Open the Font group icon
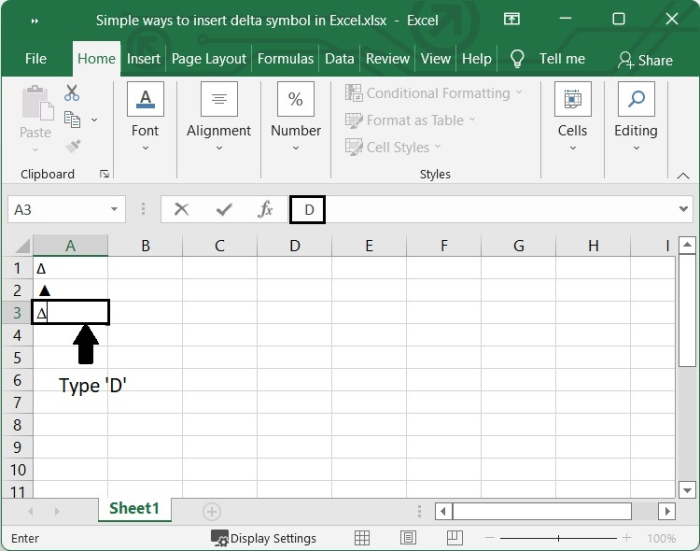This screenshot has width=700, height=551. pos(146,99)
